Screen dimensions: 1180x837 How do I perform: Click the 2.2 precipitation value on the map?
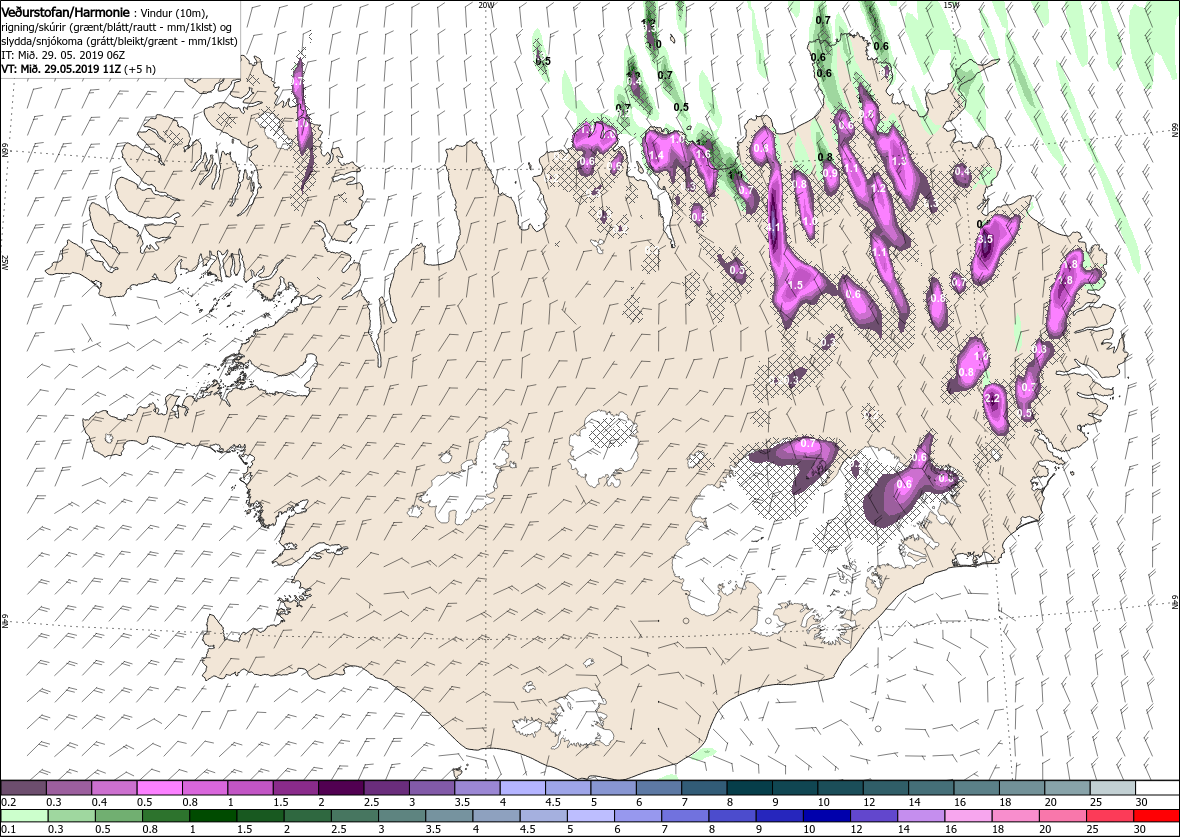tap(992, 398)
